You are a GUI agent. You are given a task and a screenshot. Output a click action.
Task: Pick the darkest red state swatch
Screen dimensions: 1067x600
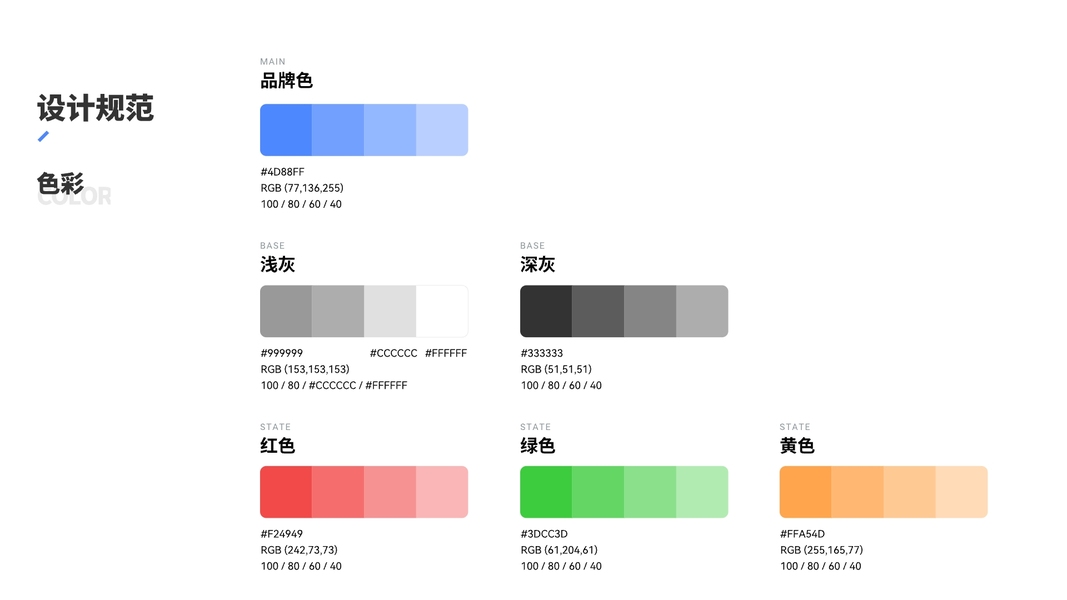point(286,492)
